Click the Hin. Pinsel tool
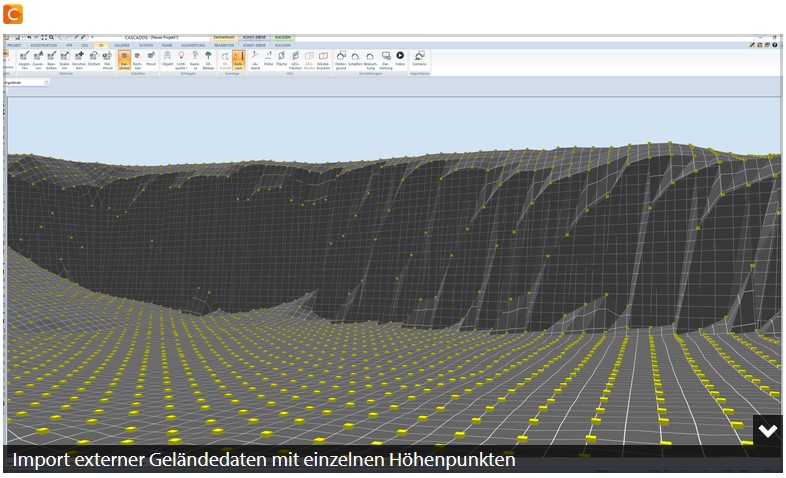 (x=107, y=60)
